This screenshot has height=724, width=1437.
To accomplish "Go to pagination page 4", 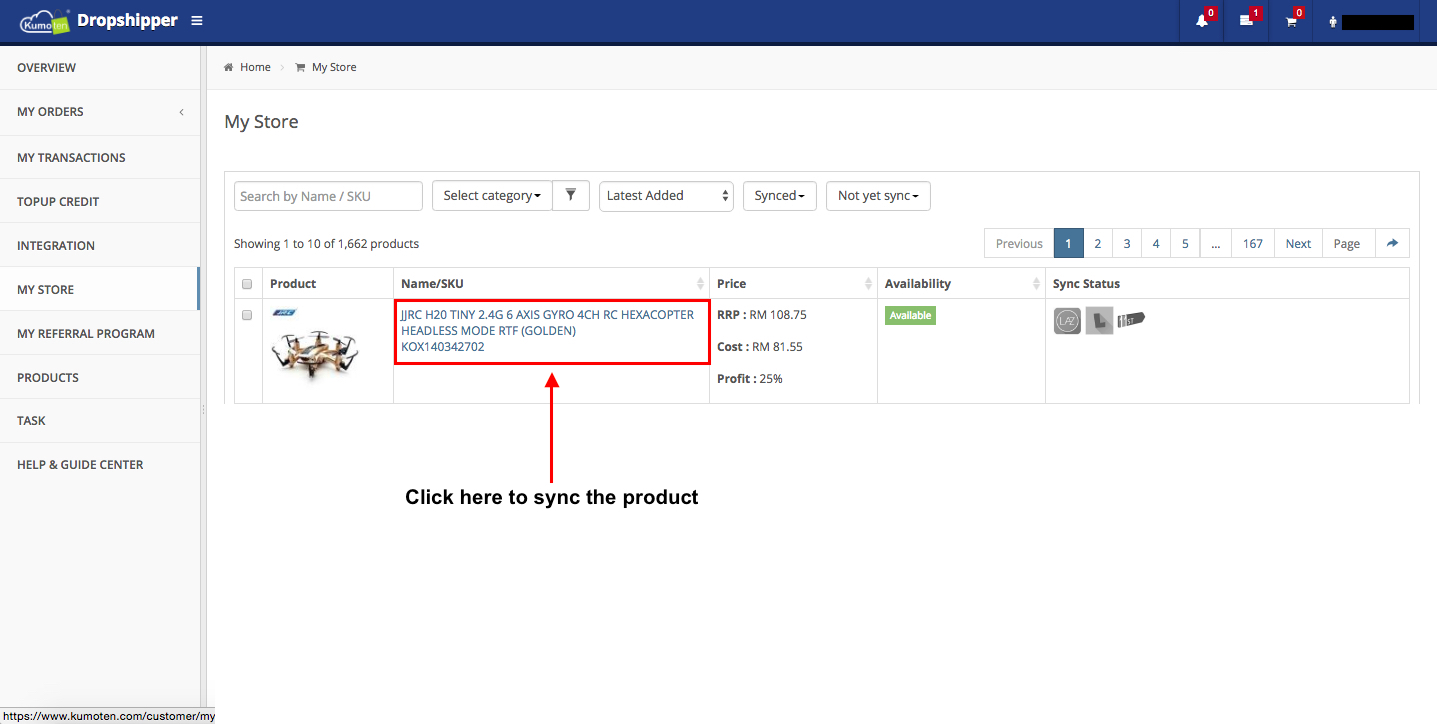I will click(1155, 243).
